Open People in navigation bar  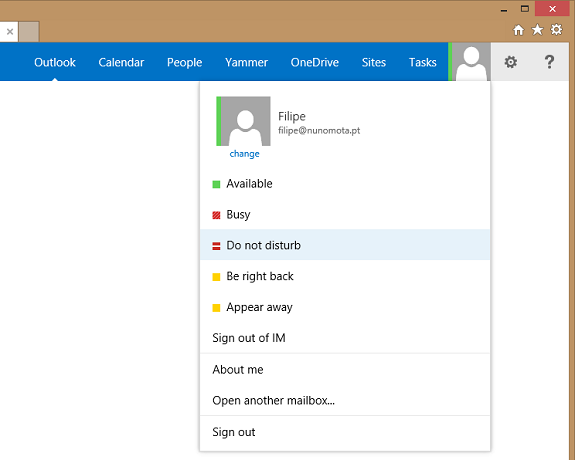[184, 62]
